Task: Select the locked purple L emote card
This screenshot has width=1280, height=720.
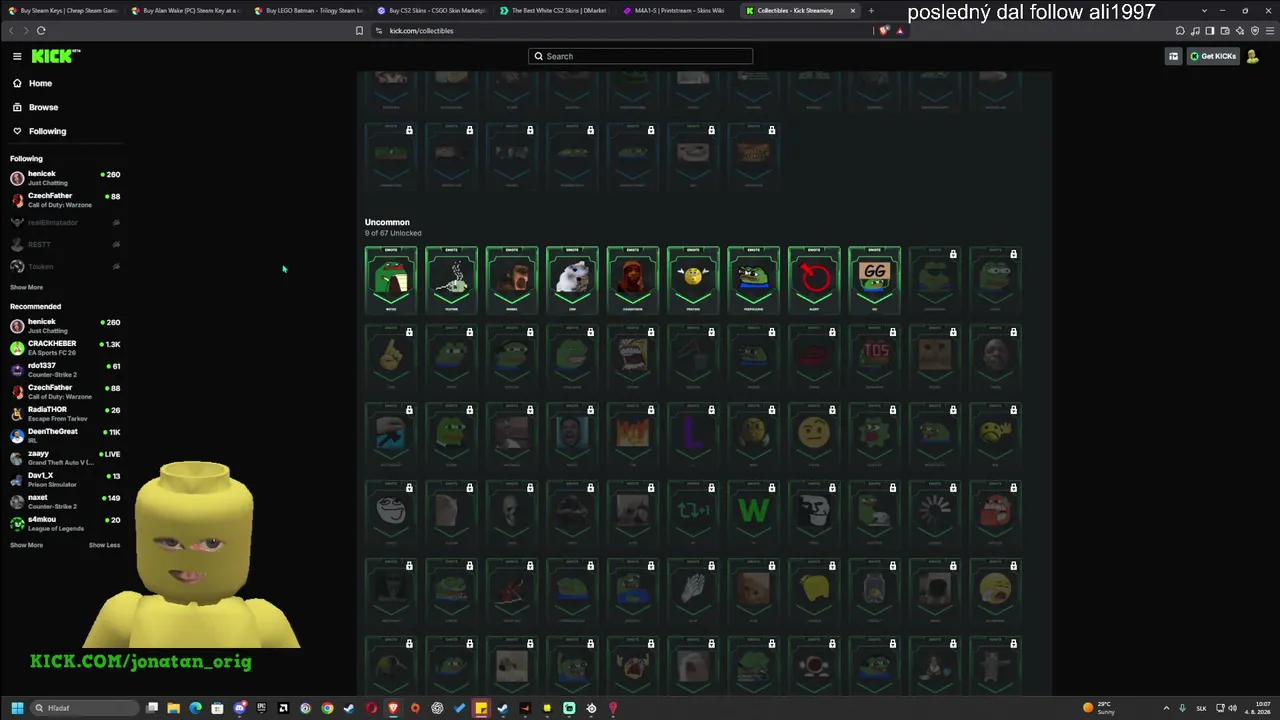Action: pos(693,435)
